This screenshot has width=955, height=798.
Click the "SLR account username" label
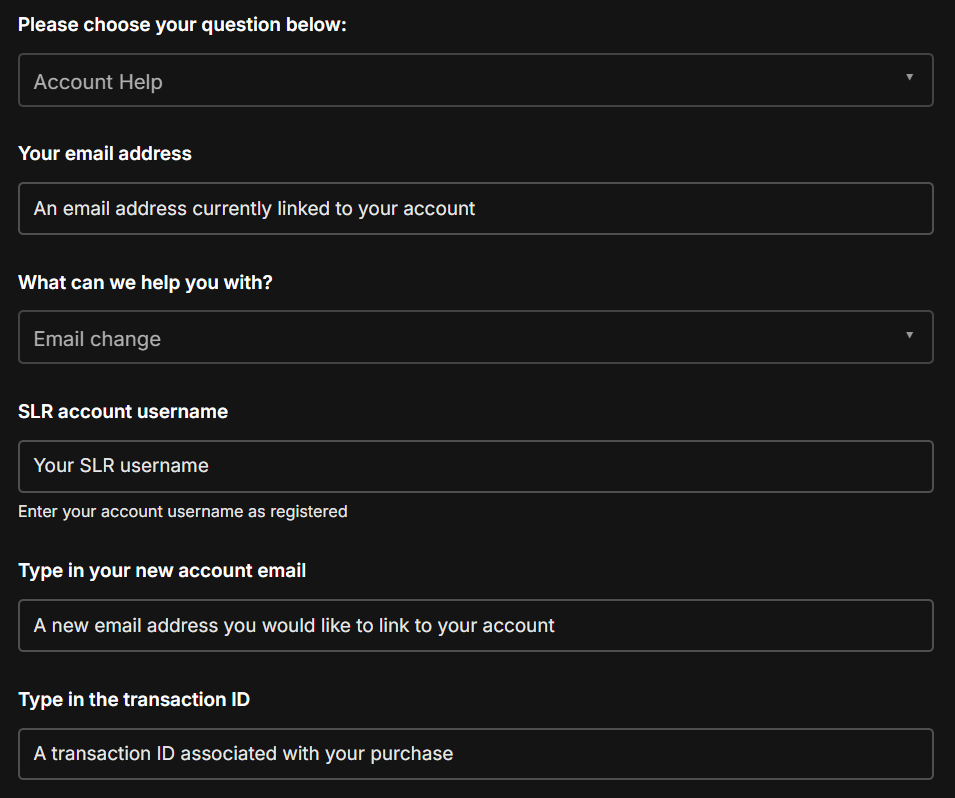(123, 411)
